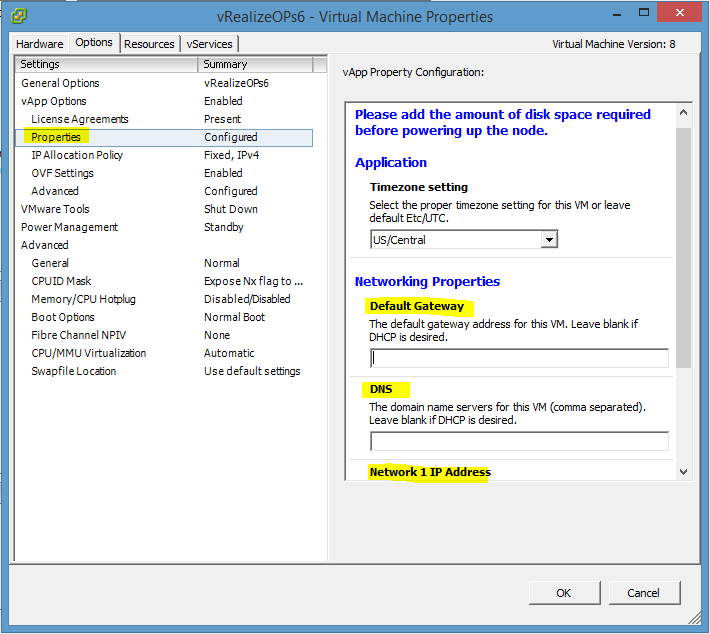The height and width of the screenshot is (634, 710).
Task: Open the Resources tab
Action: 149,44
